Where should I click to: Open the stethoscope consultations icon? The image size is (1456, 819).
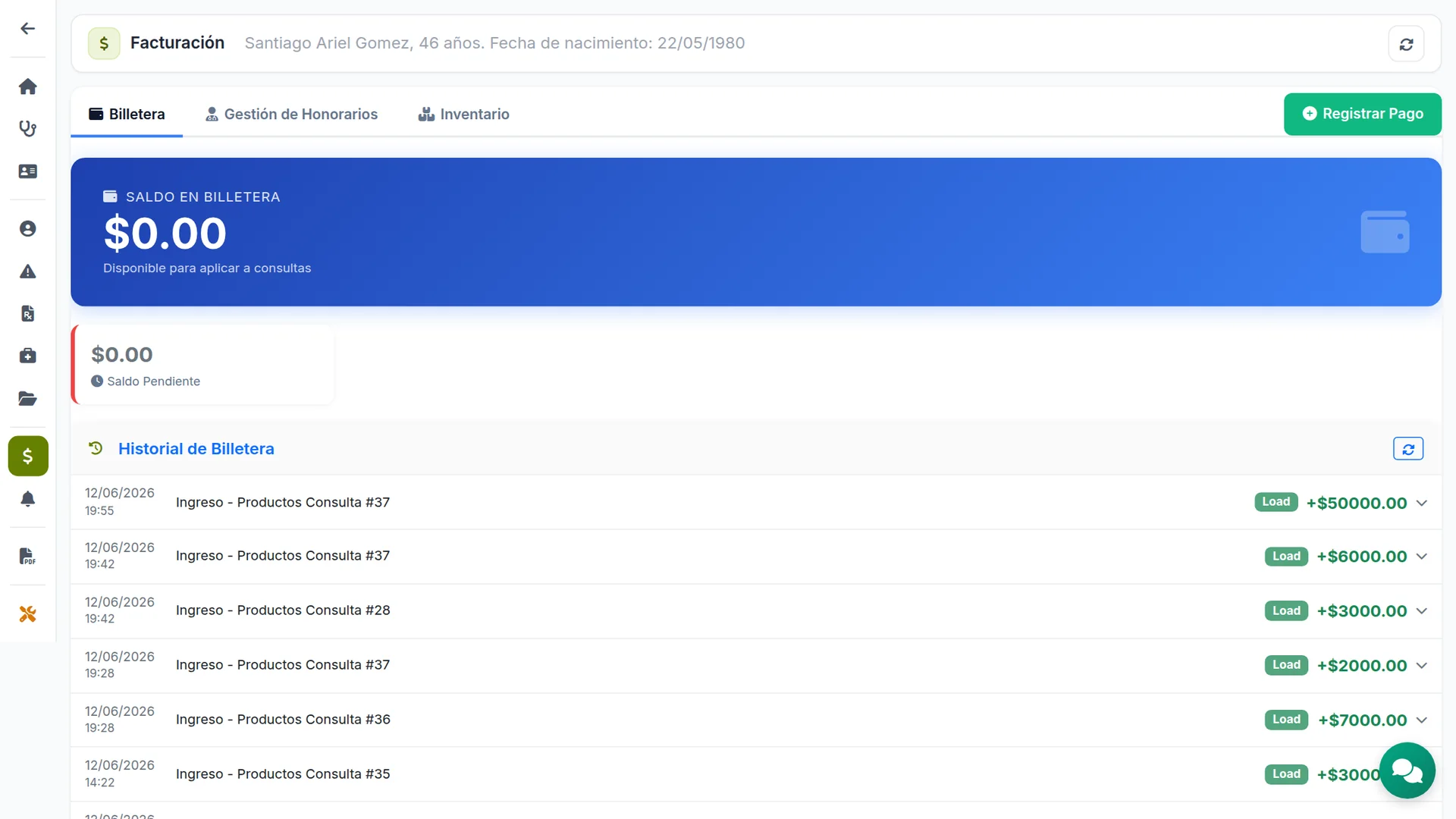point(27,129)
